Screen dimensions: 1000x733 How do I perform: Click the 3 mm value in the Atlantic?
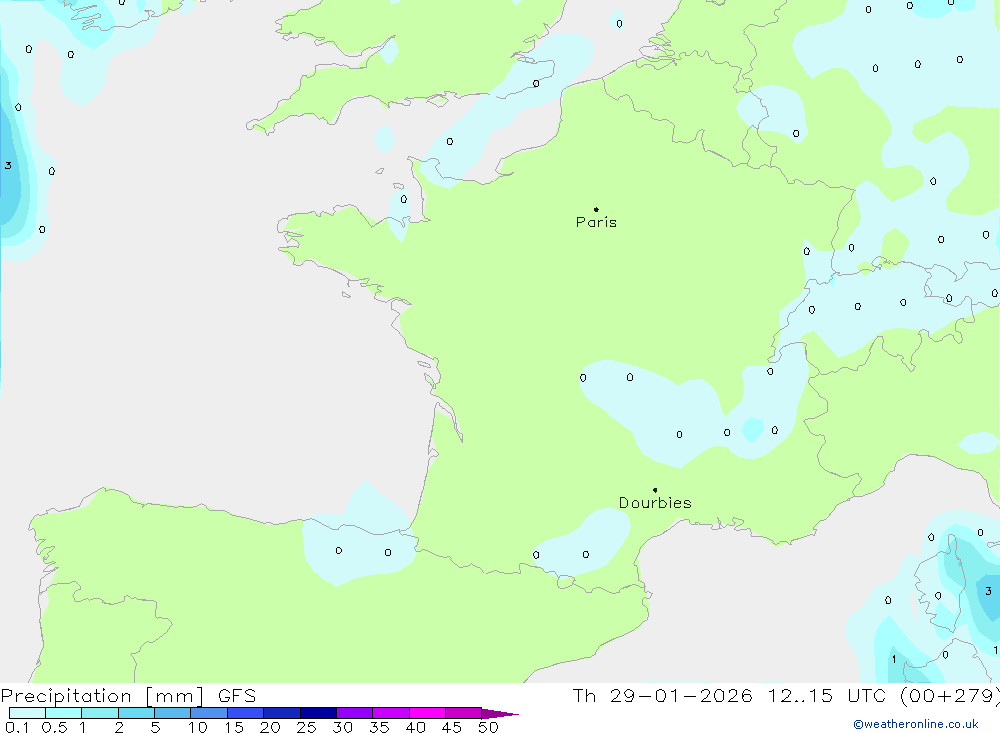point(8,166)
